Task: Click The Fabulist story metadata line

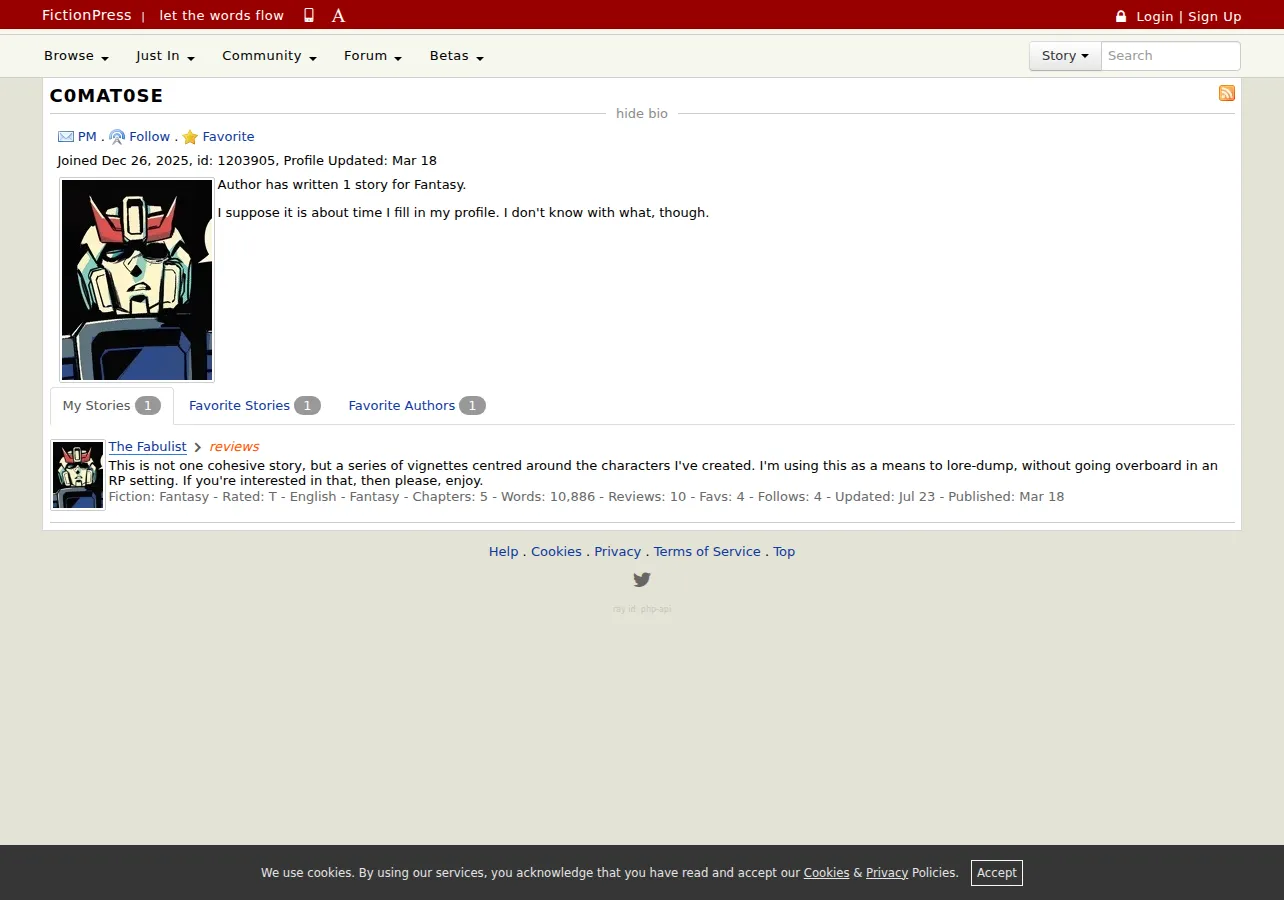Action: pyautogui.click(x=586, y=497)
